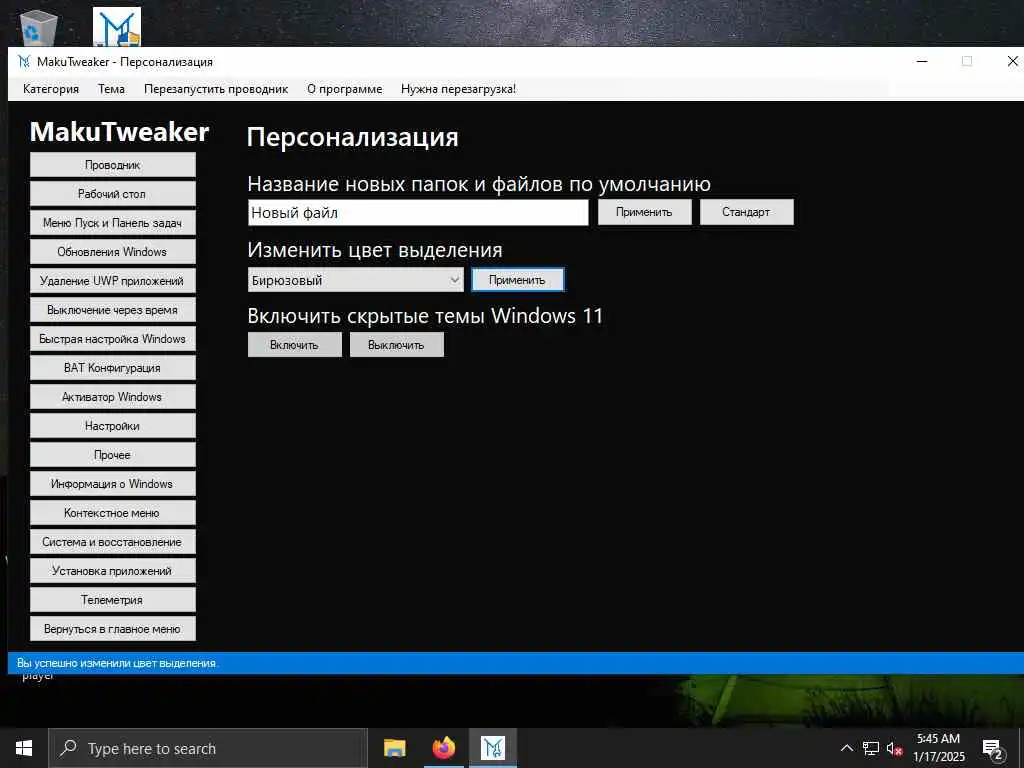Minimize the MakuTweaker window
Image resolution: width=1024 pixels, height=768 pixels.
(x=922, y=61)
